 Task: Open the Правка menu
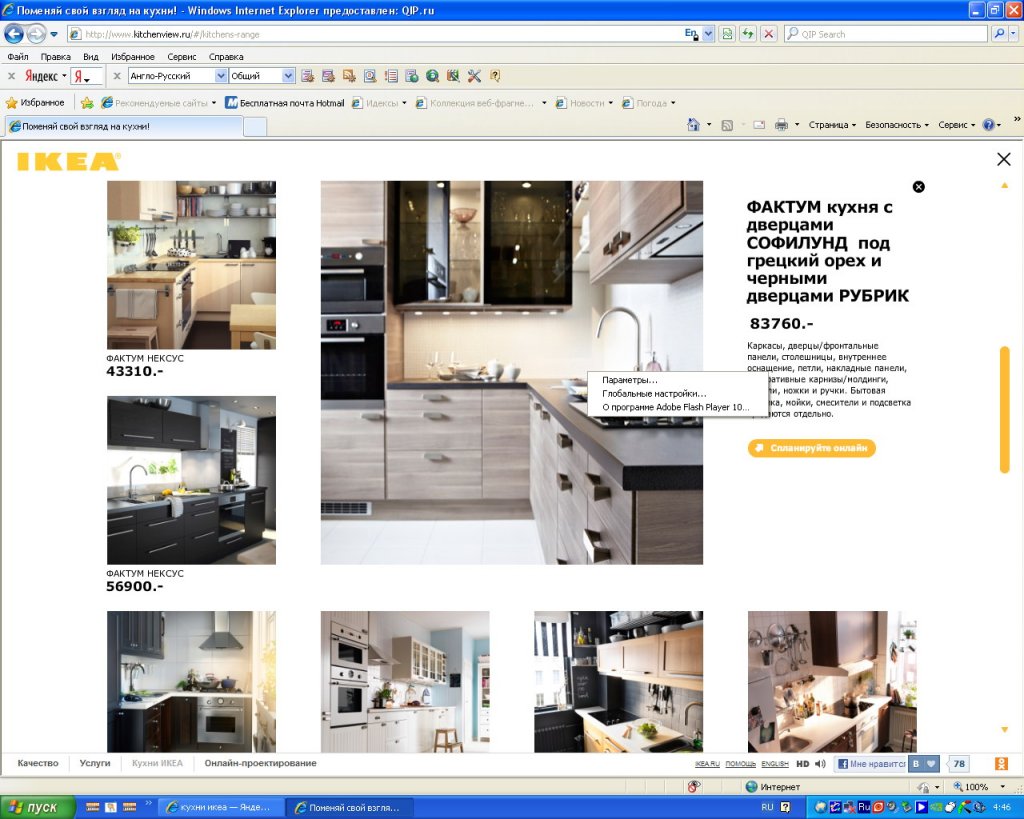[56, 57]
